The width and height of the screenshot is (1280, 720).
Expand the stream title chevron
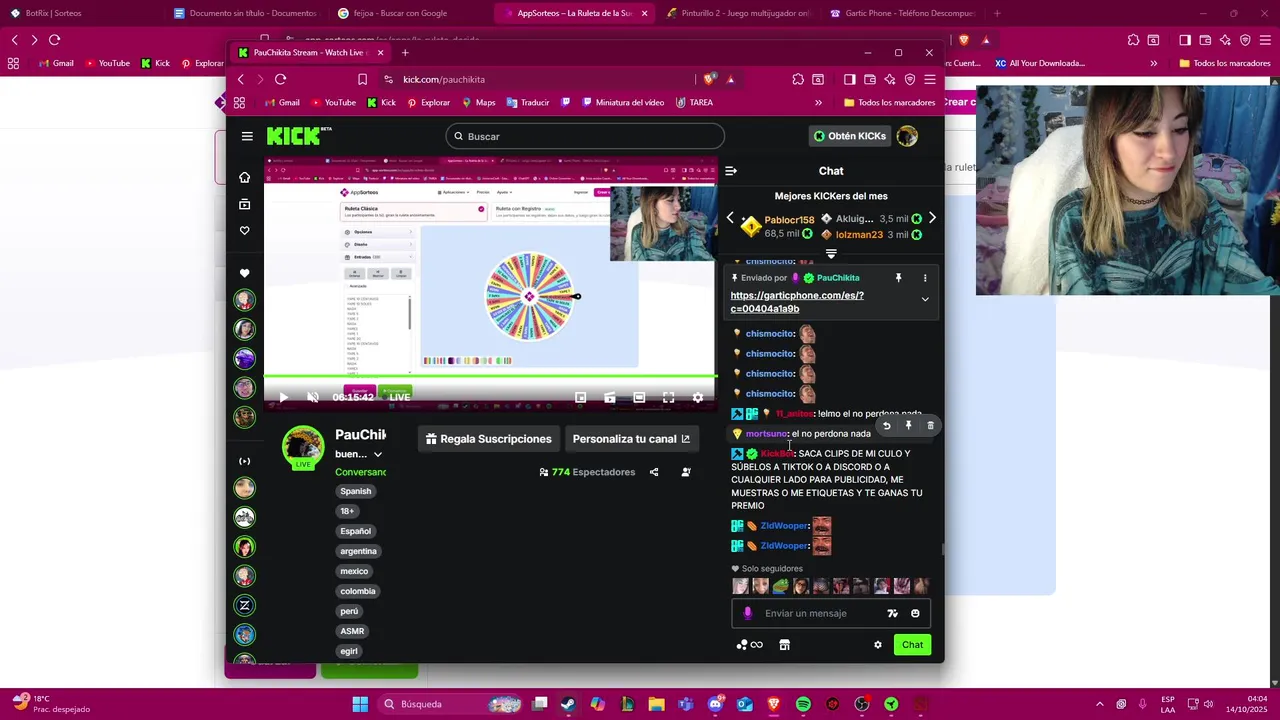click(377, 455)
